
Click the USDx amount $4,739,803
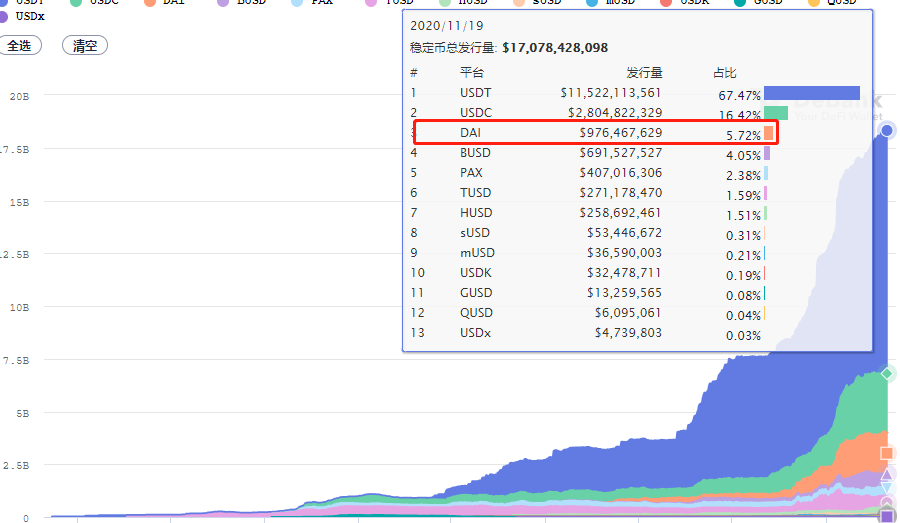(x=628, y=333)
